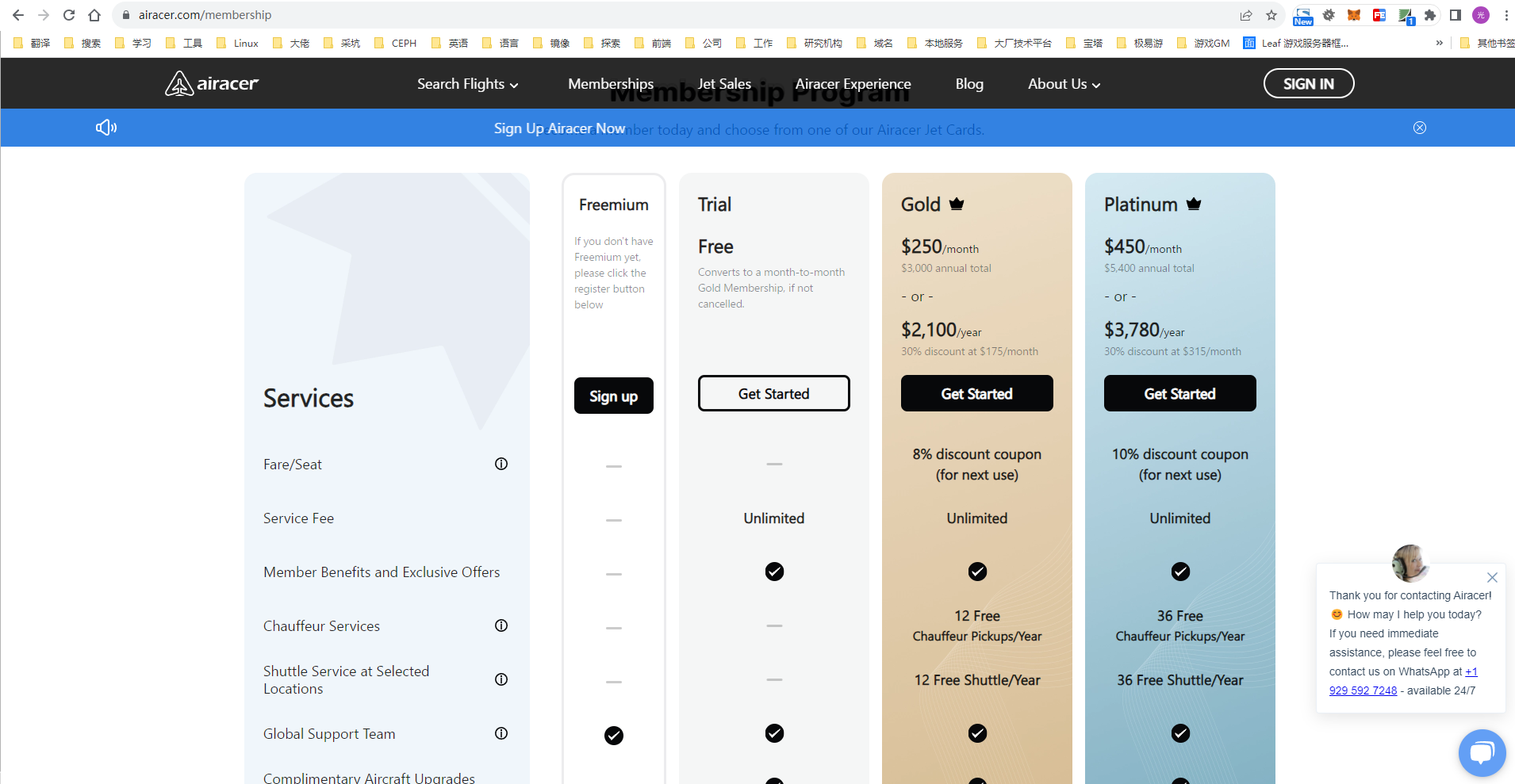1515x784 pixels.
Task: Select Member Benefits and Exclusive Offers row
Action: [x=382, y=572]
